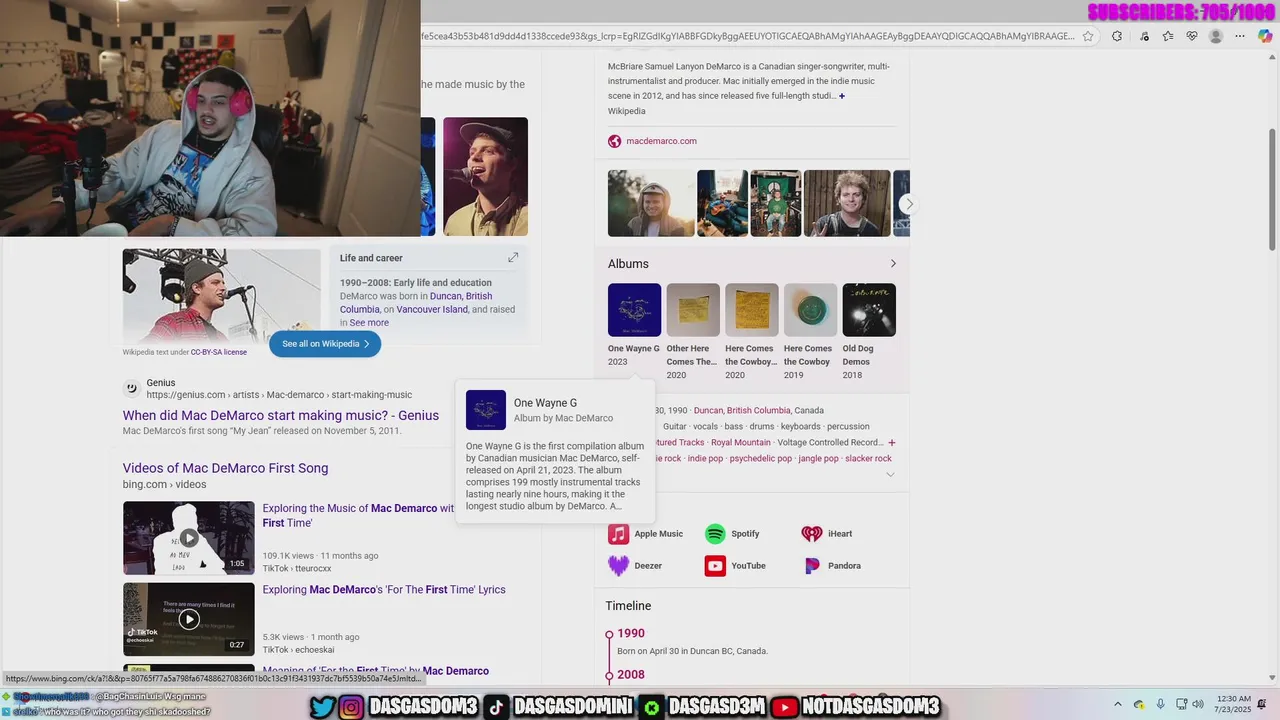The width and height of the screenshot is (1280, 720).
Task: Click the iHeart icon
Action: [x=812, y=534]
